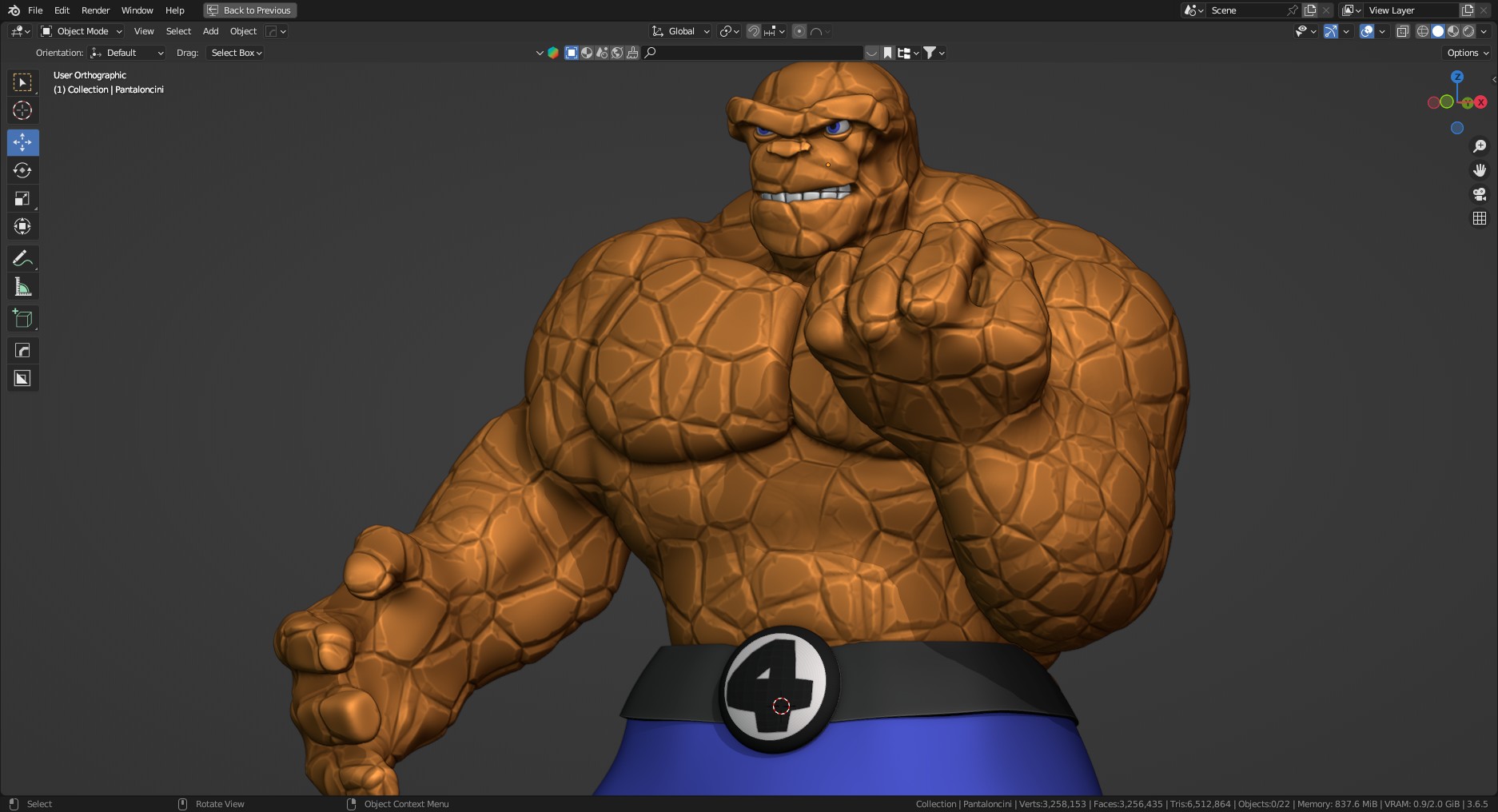Screen dimensions: 1498x812
Task: Switch to Solid viewport shading
Action: [x=1438, y=31]
